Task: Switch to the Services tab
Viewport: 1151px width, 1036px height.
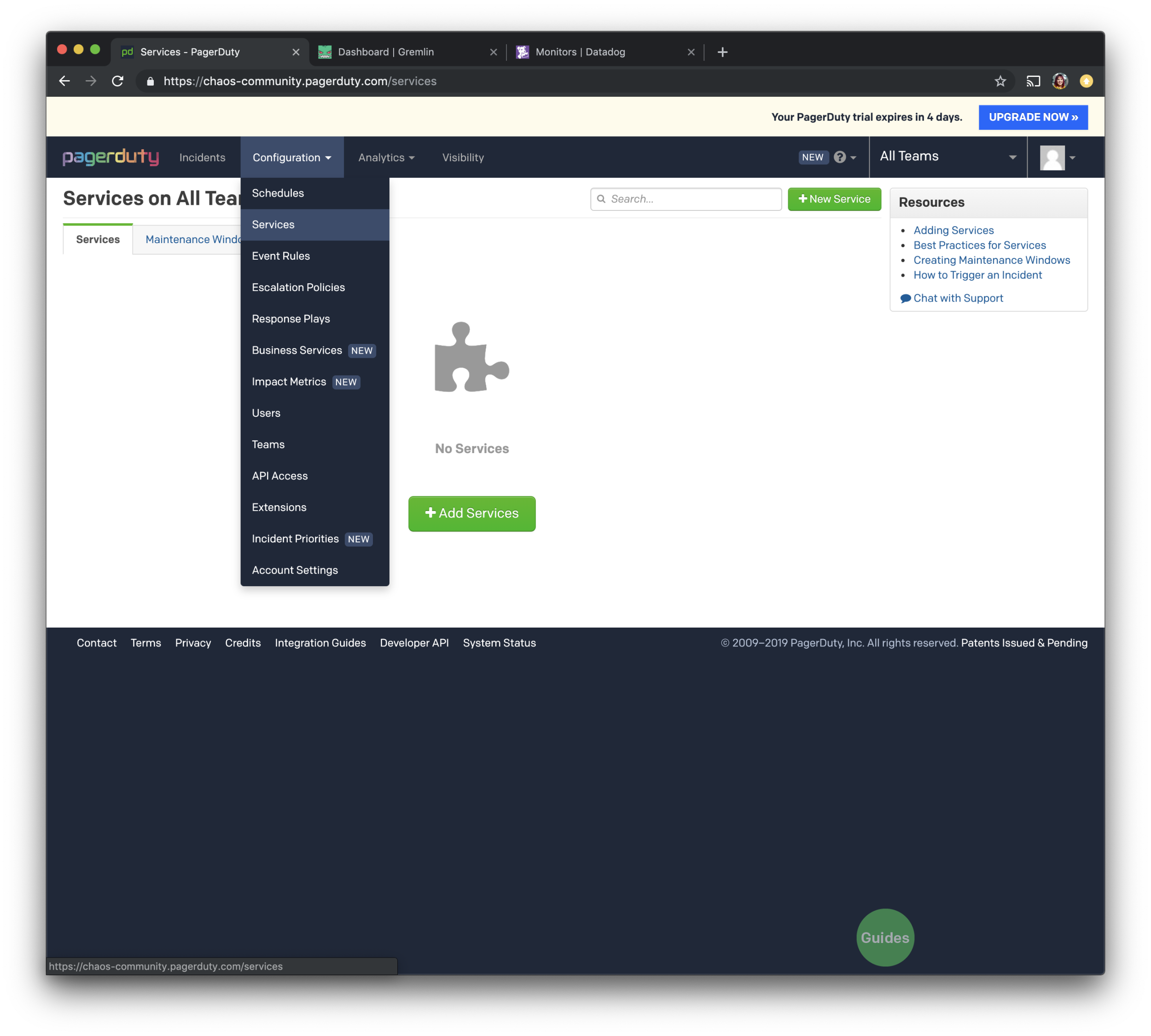Action: 98,239
